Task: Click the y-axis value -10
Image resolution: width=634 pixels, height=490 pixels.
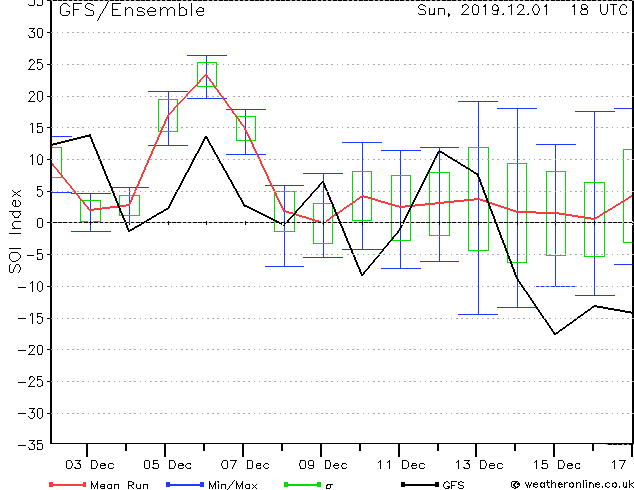Action: [30, 286]
